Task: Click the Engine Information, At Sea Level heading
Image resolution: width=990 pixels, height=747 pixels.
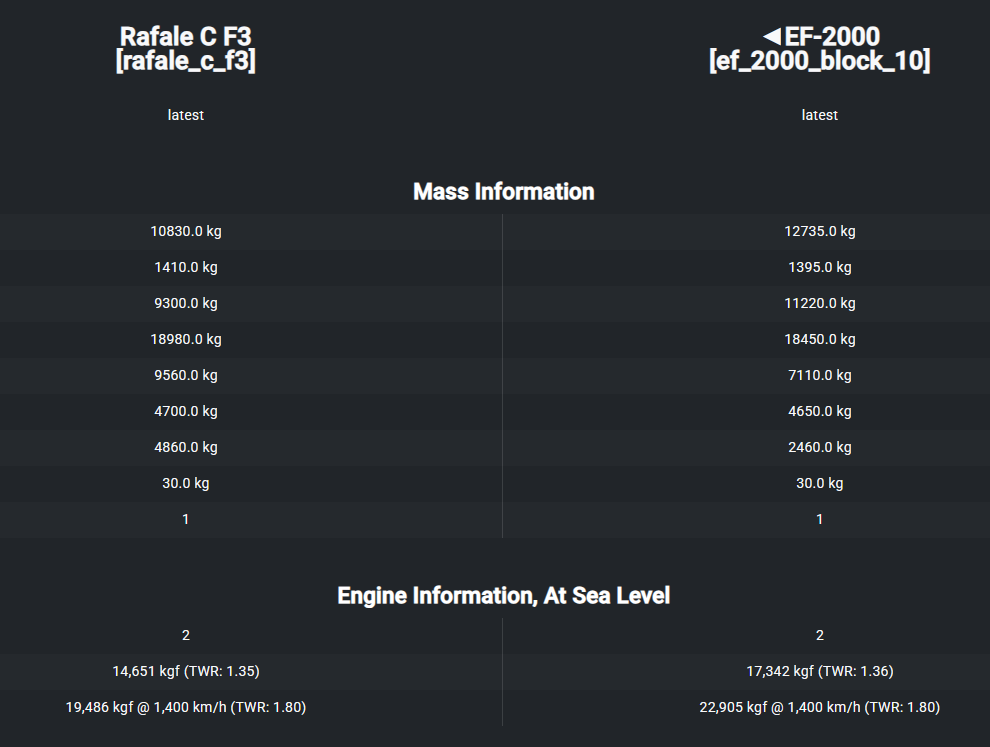Action: click(x=504, y=595)
